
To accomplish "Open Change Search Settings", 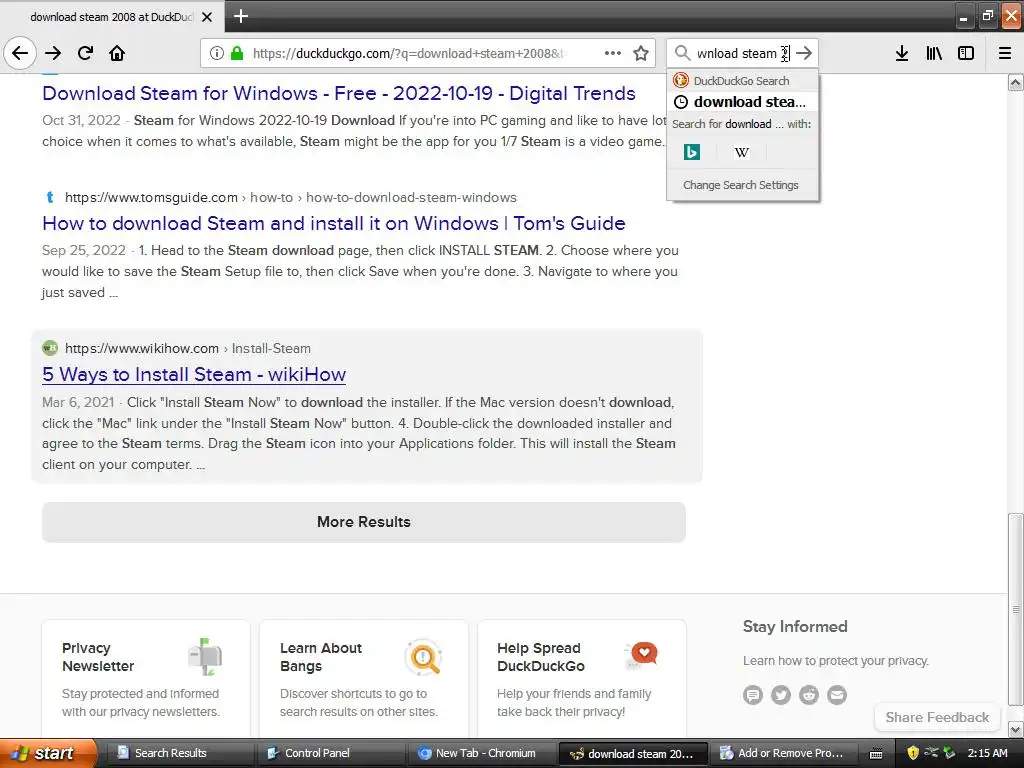I will 741,185.
